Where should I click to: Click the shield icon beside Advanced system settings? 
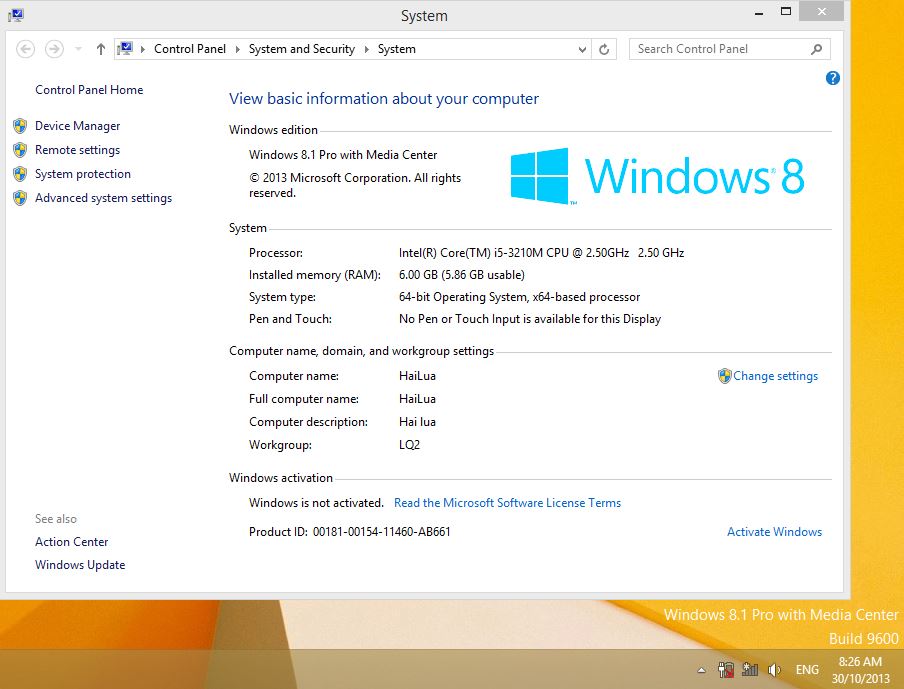20,198
